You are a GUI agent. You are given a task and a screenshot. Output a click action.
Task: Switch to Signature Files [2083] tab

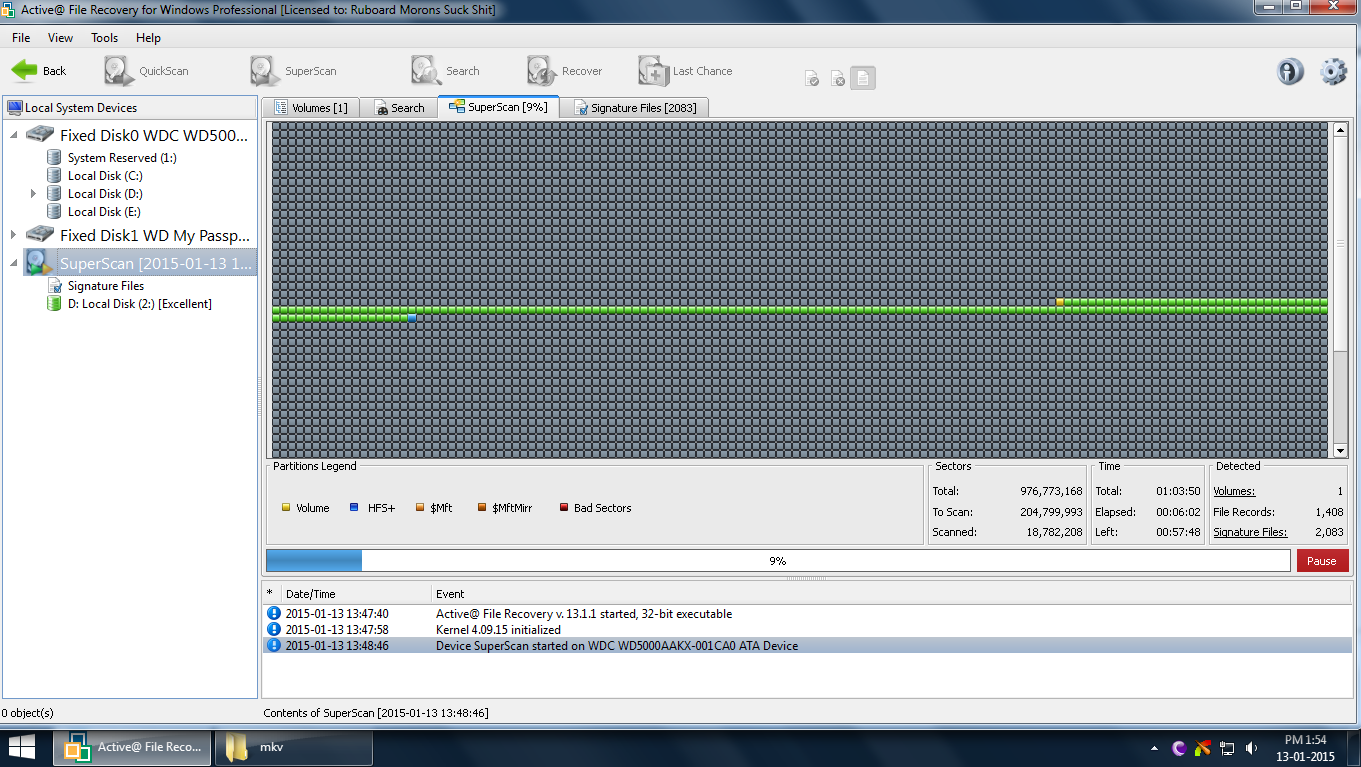634,108
